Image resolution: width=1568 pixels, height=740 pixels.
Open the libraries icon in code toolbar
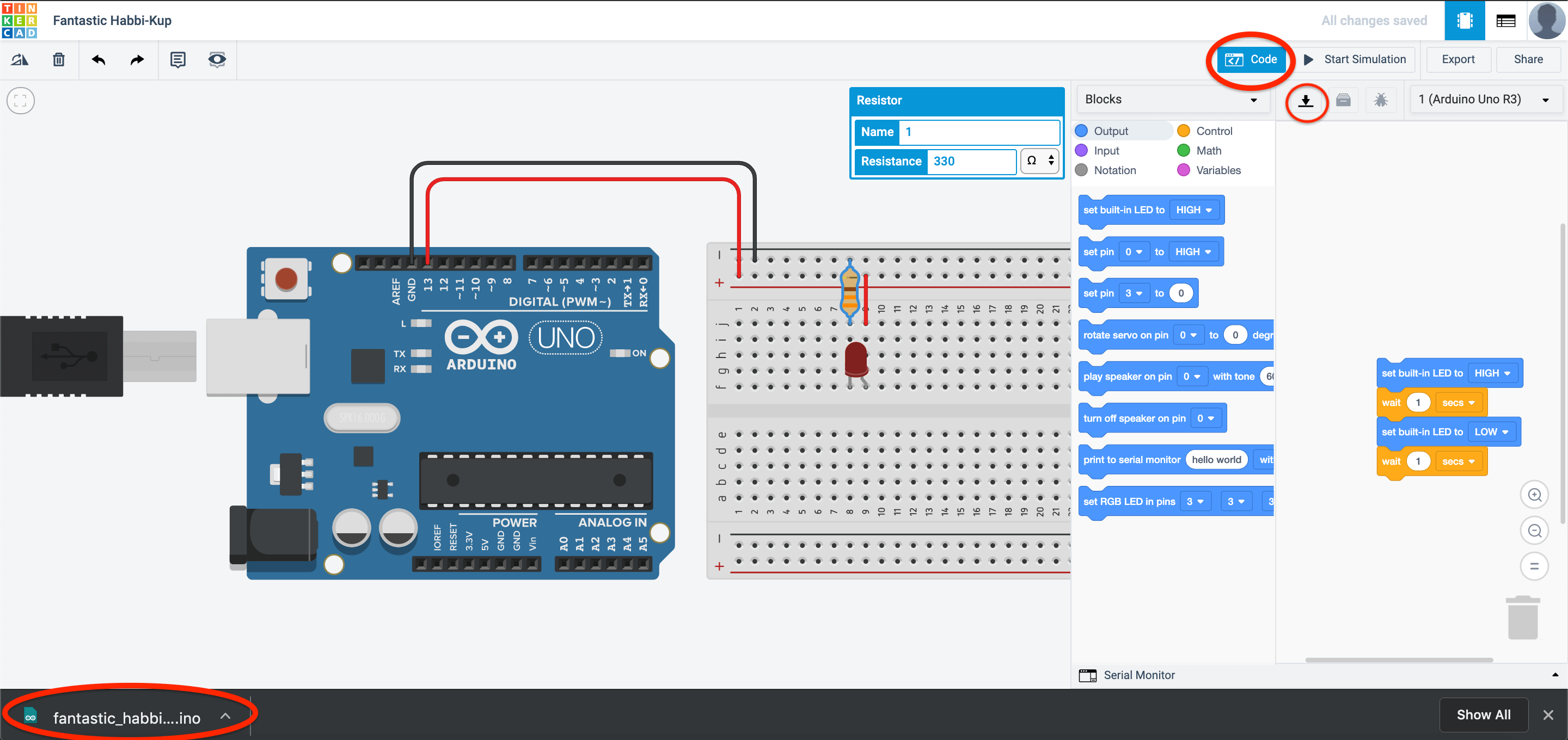[1343, 100]
